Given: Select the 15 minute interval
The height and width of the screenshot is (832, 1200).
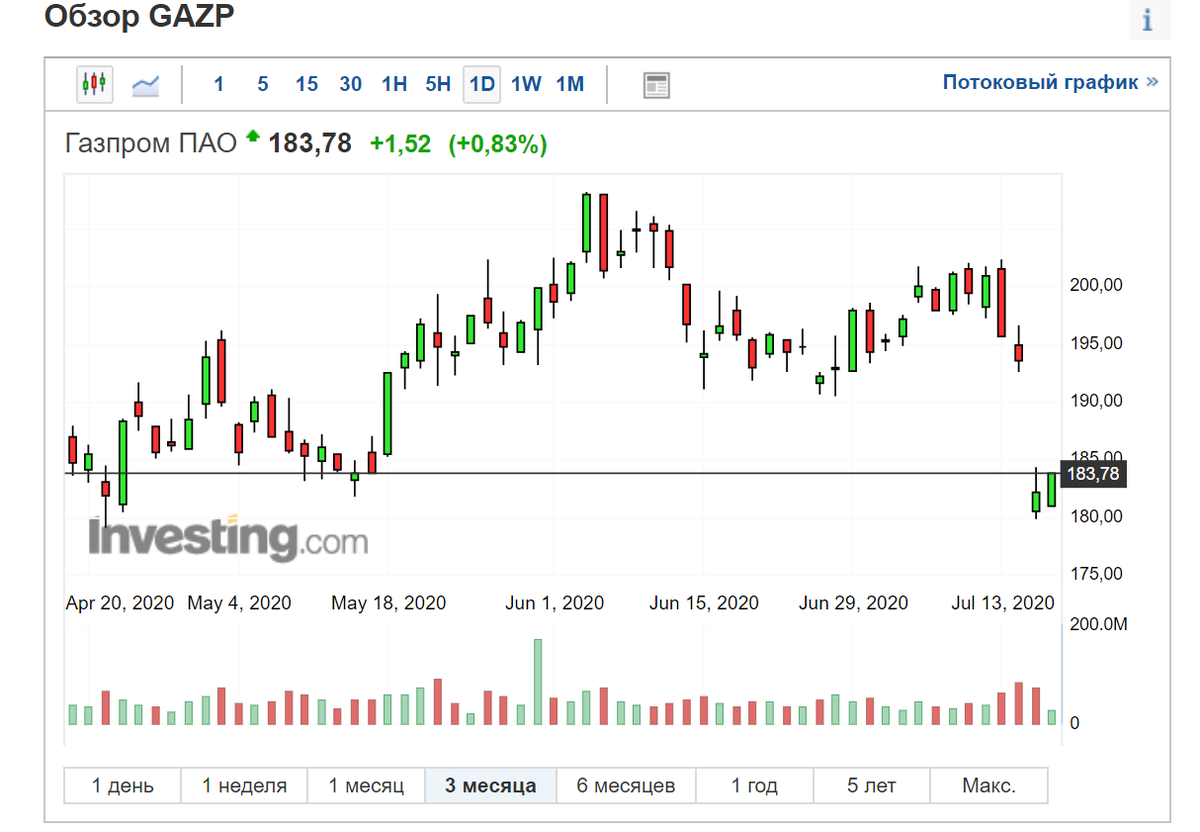Looking at the screenshot, I should coord(307,84).
